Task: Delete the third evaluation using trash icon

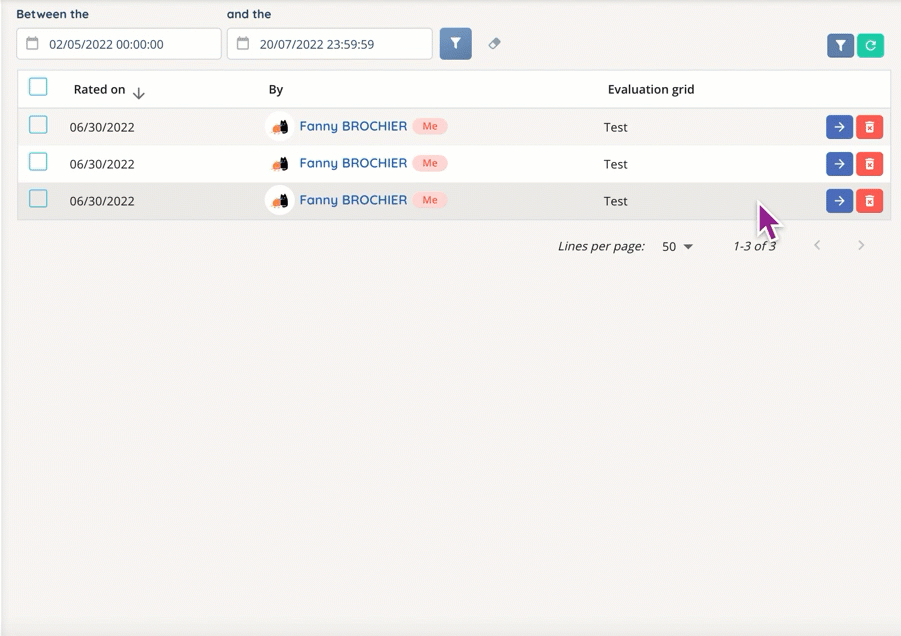Action: [x=869, y=201]
